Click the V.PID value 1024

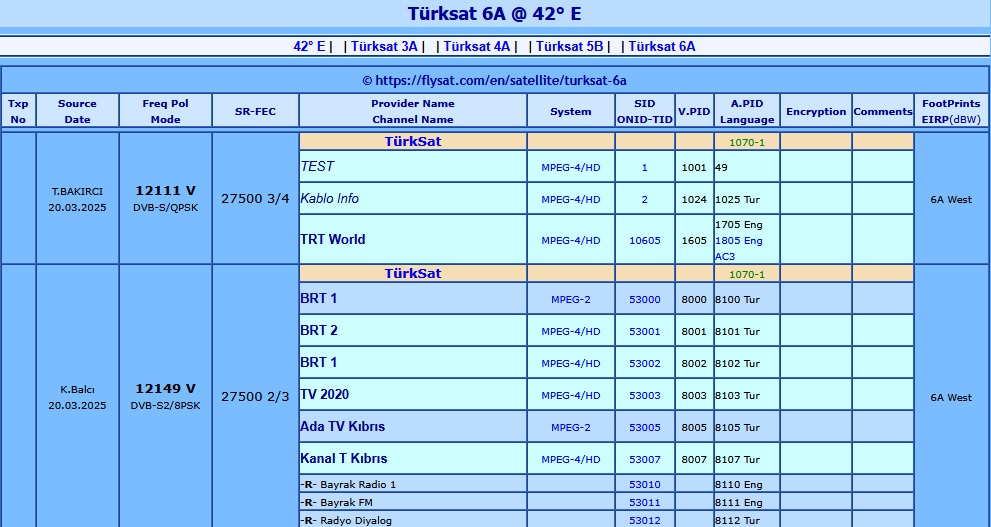[x=694, y=199]
